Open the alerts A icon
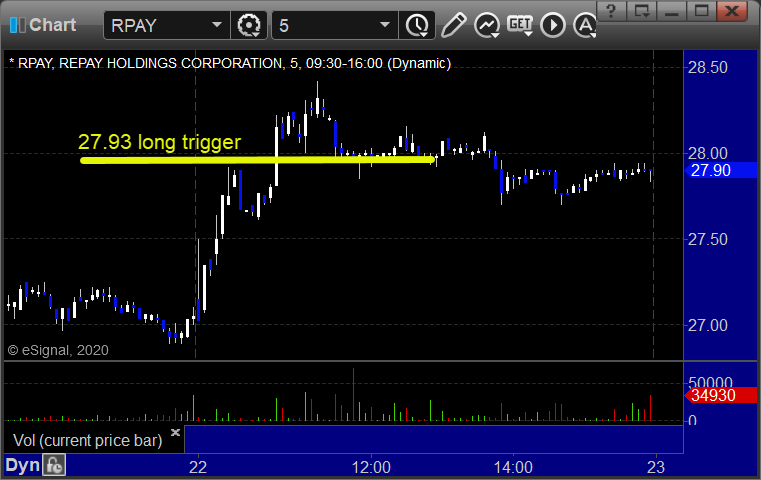This screenshot has height=480, width=761. [584, 25]
